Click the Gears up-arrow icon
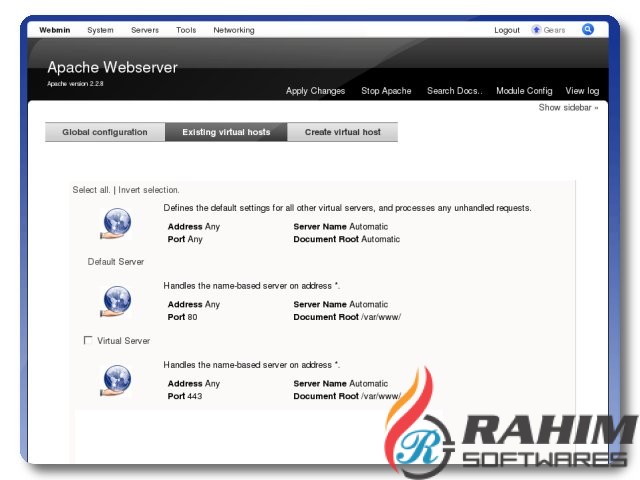 [536, 30]
